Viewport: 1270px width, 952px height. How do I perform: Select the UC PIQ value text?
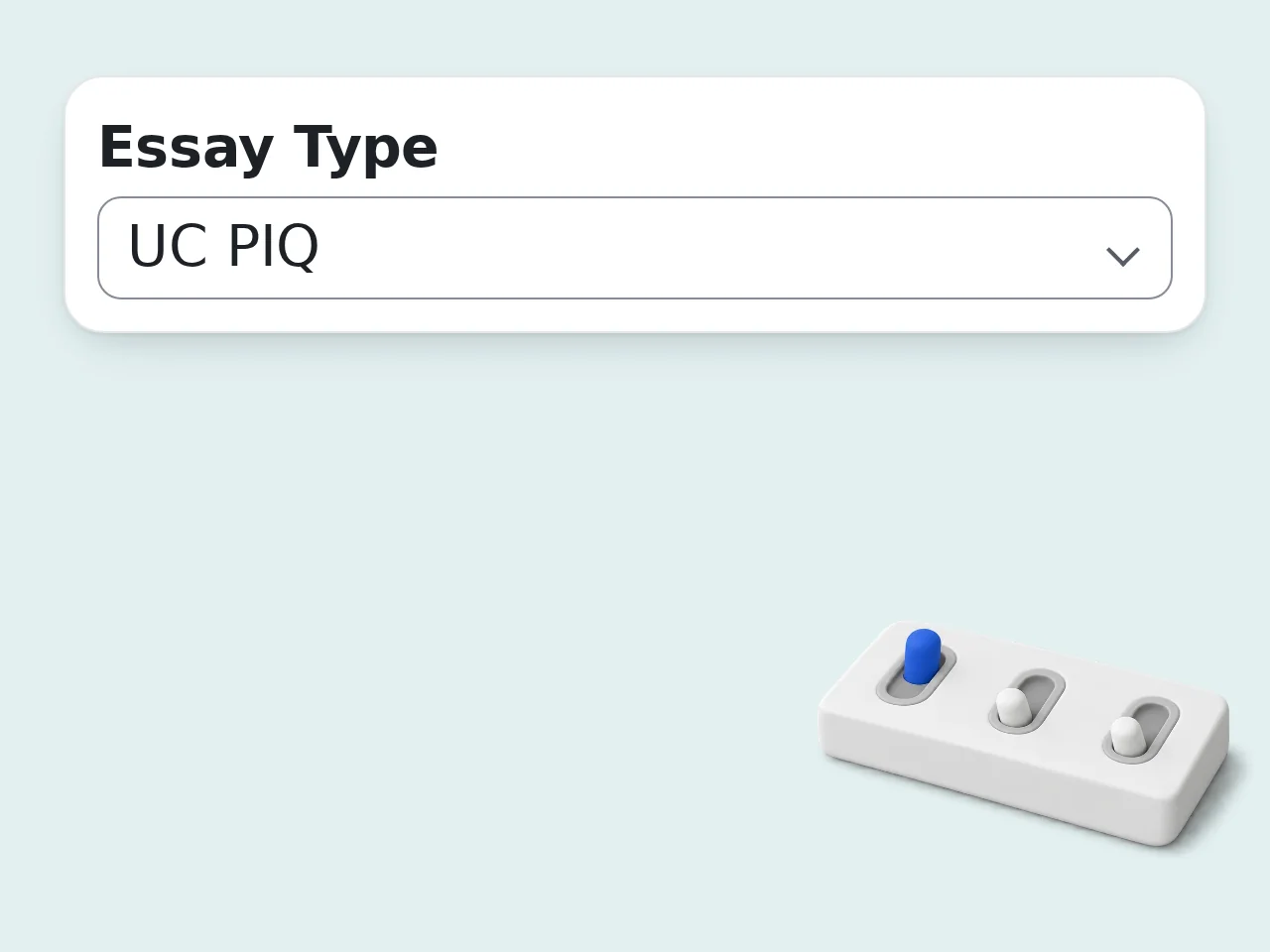click(x=223, y=246)
